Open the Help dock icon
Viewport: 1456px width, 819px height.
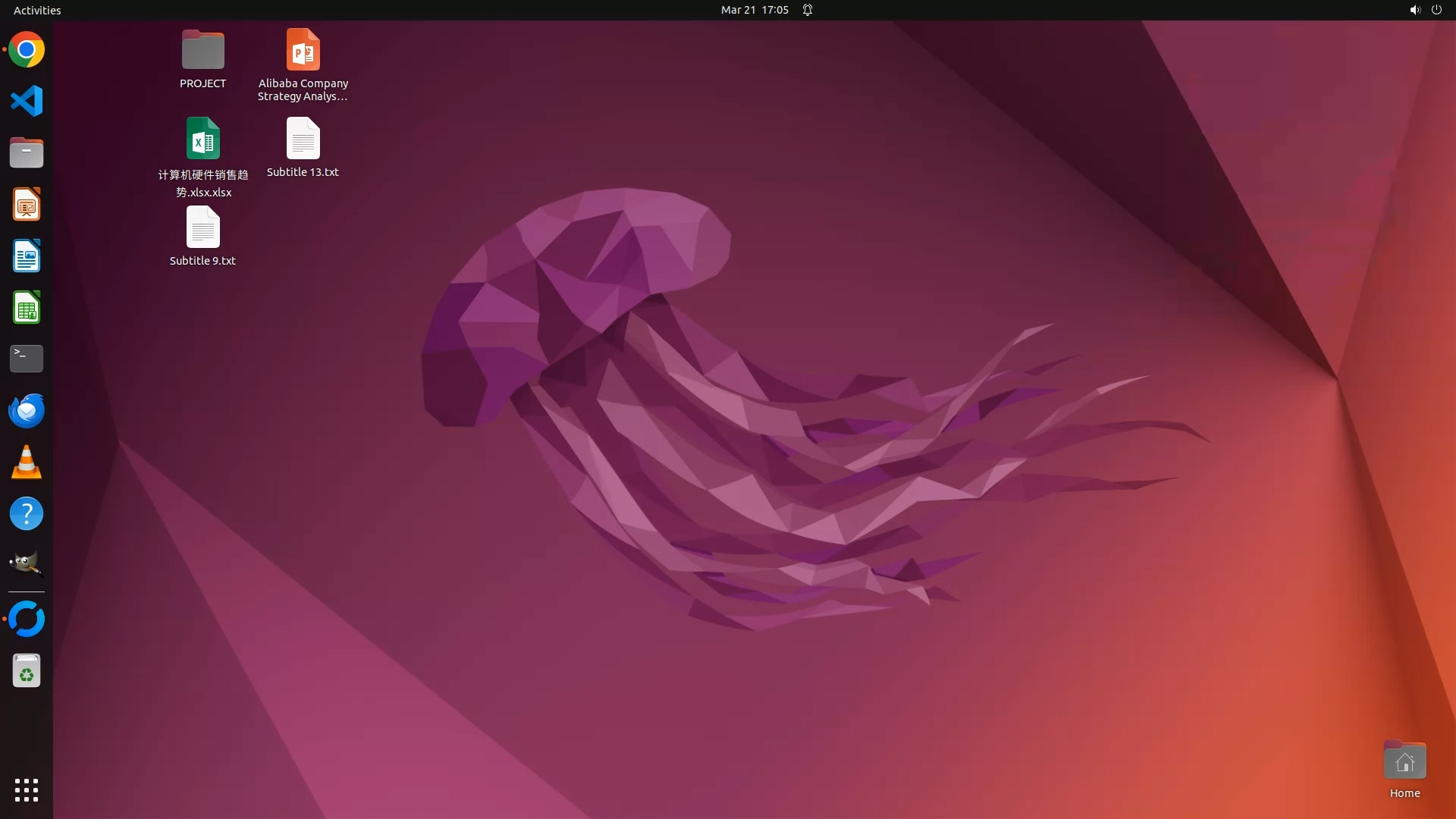(27, 513)
